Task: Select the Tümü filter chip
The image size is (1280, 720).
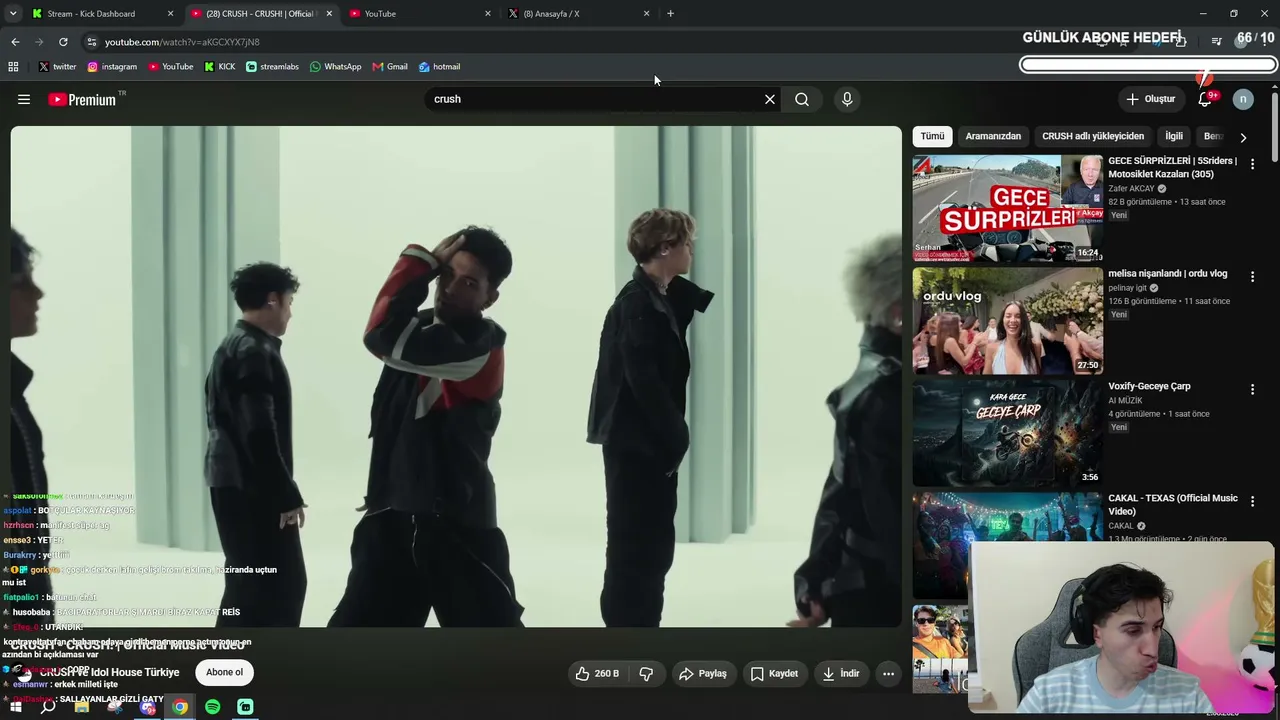Action: 932,136
